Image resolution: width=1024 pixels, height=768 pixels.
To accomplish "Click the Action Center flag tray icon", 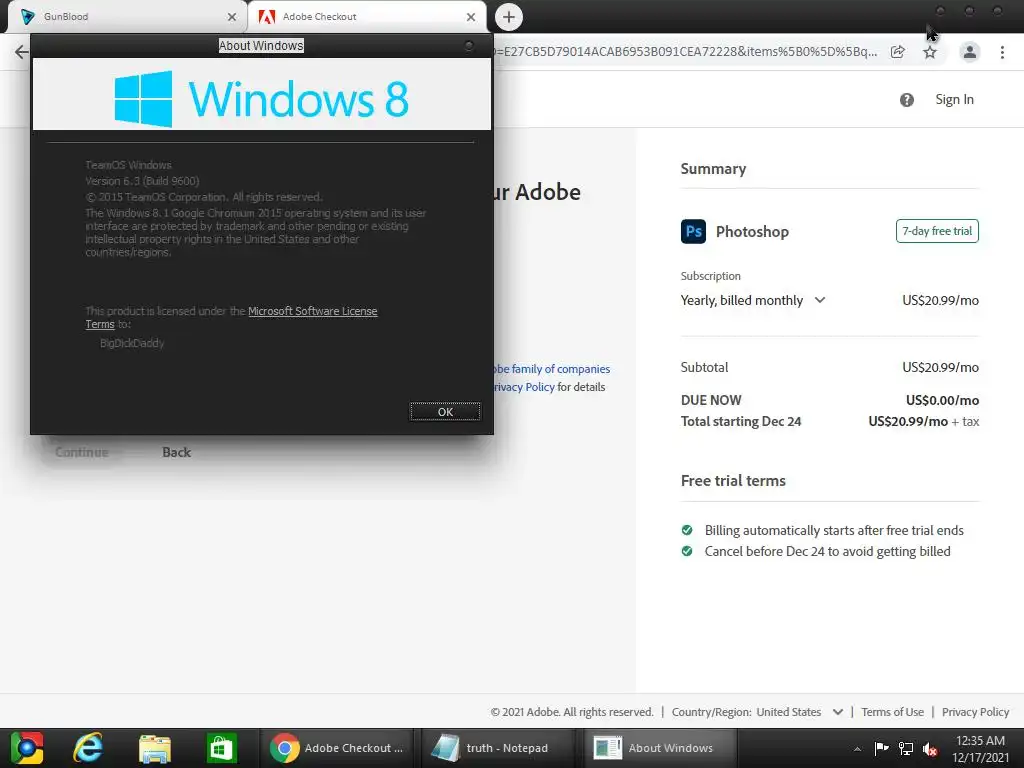I will pos(882,748).
